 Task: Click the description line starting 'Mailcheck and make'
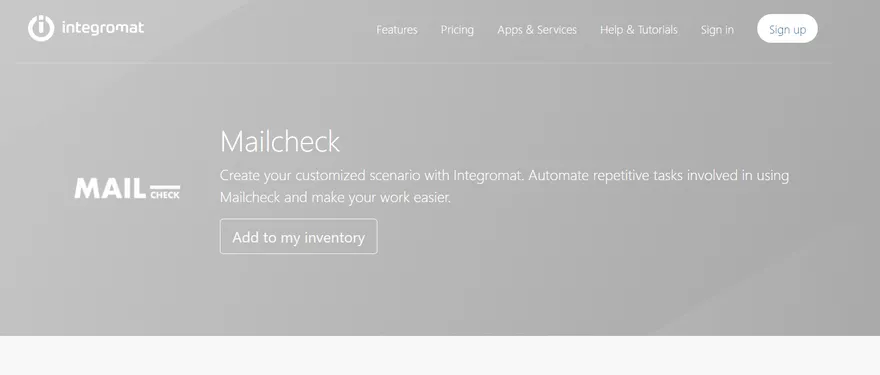(335, 198)
